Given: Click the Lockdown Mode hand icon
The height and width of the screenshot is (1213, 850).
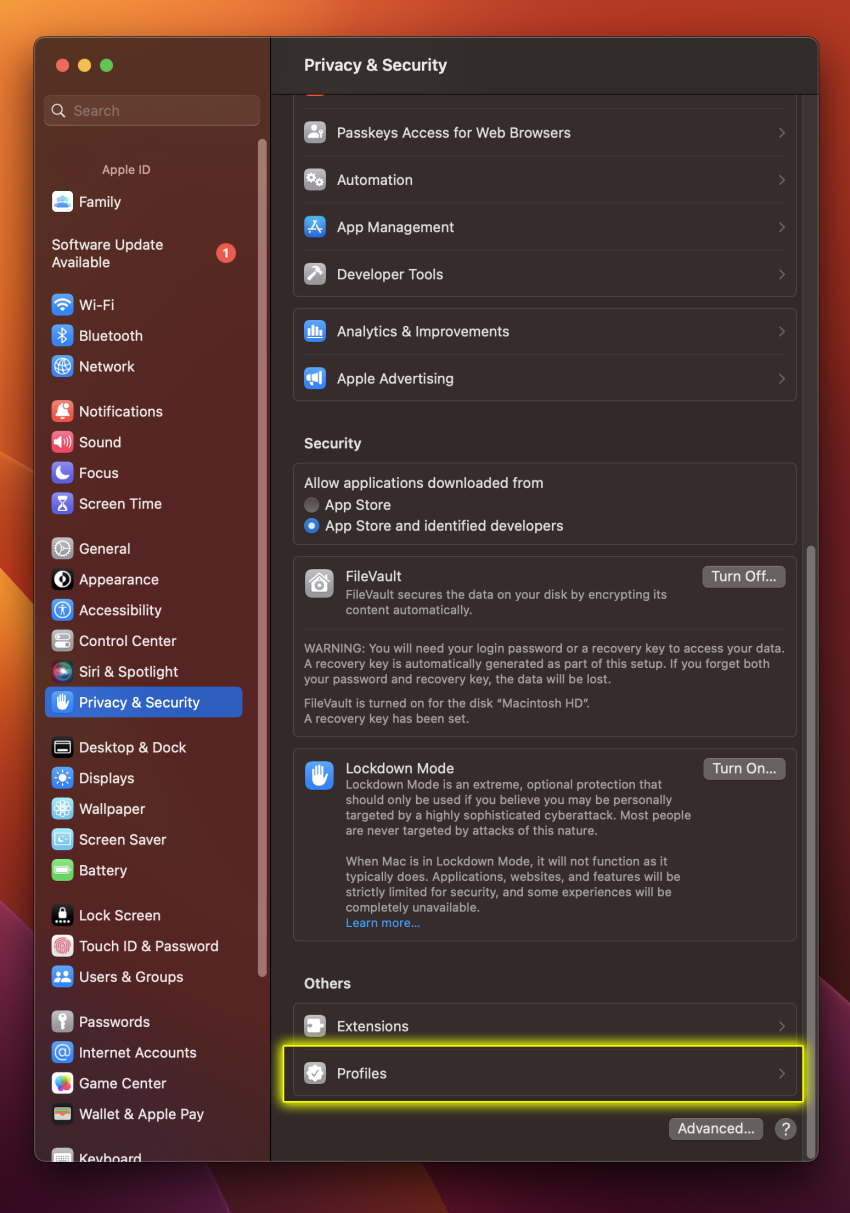Looking at the screenshot, I should [319, 775].
